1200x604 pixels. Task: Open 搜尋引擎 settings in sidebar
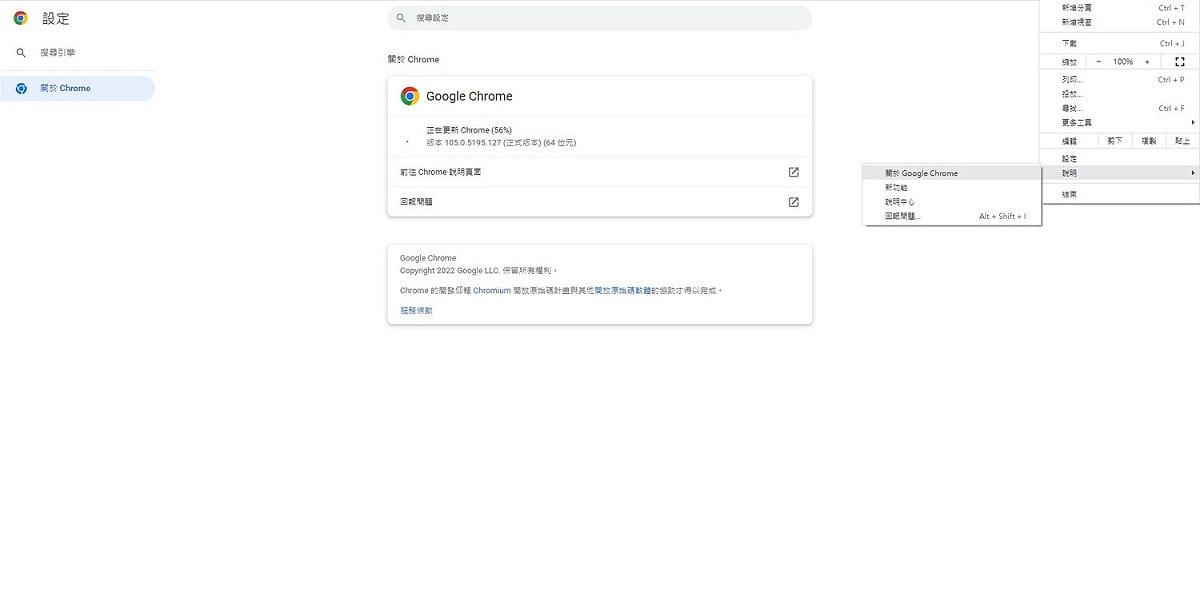[78, 52]
